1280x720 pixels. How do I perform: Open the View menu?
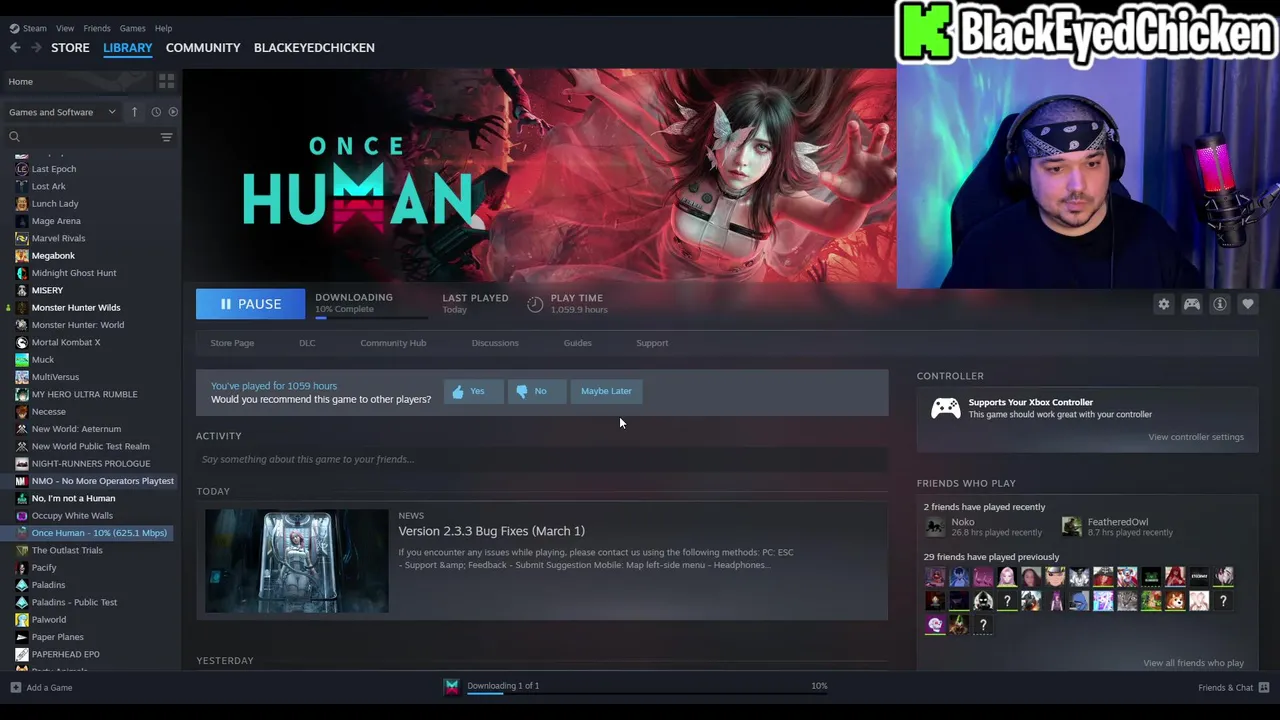(x=65, y=28)
